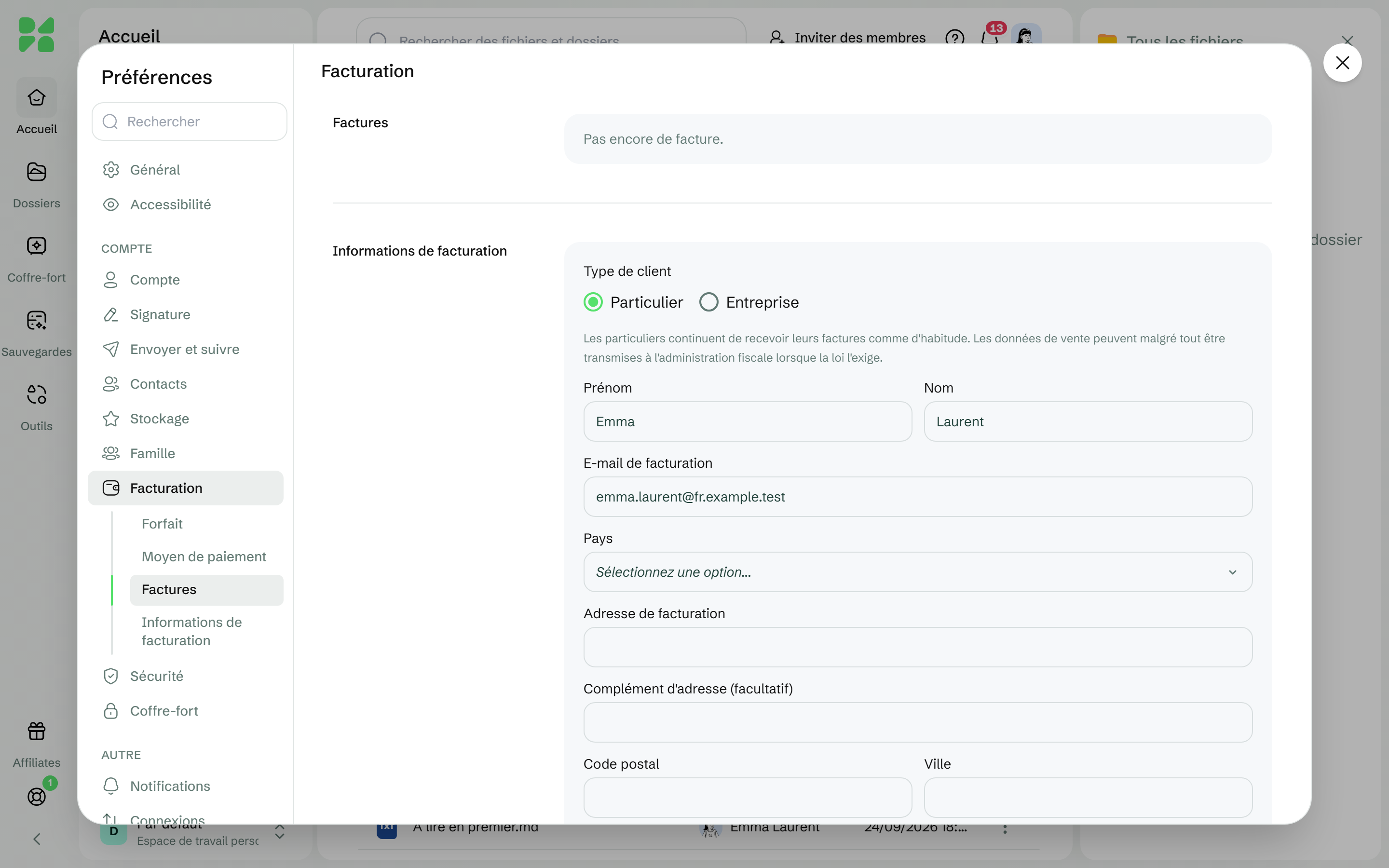Open the Coffre-fort icon in left sidebar
This screenshot has height=868, width=1389.
pos(36,246)
